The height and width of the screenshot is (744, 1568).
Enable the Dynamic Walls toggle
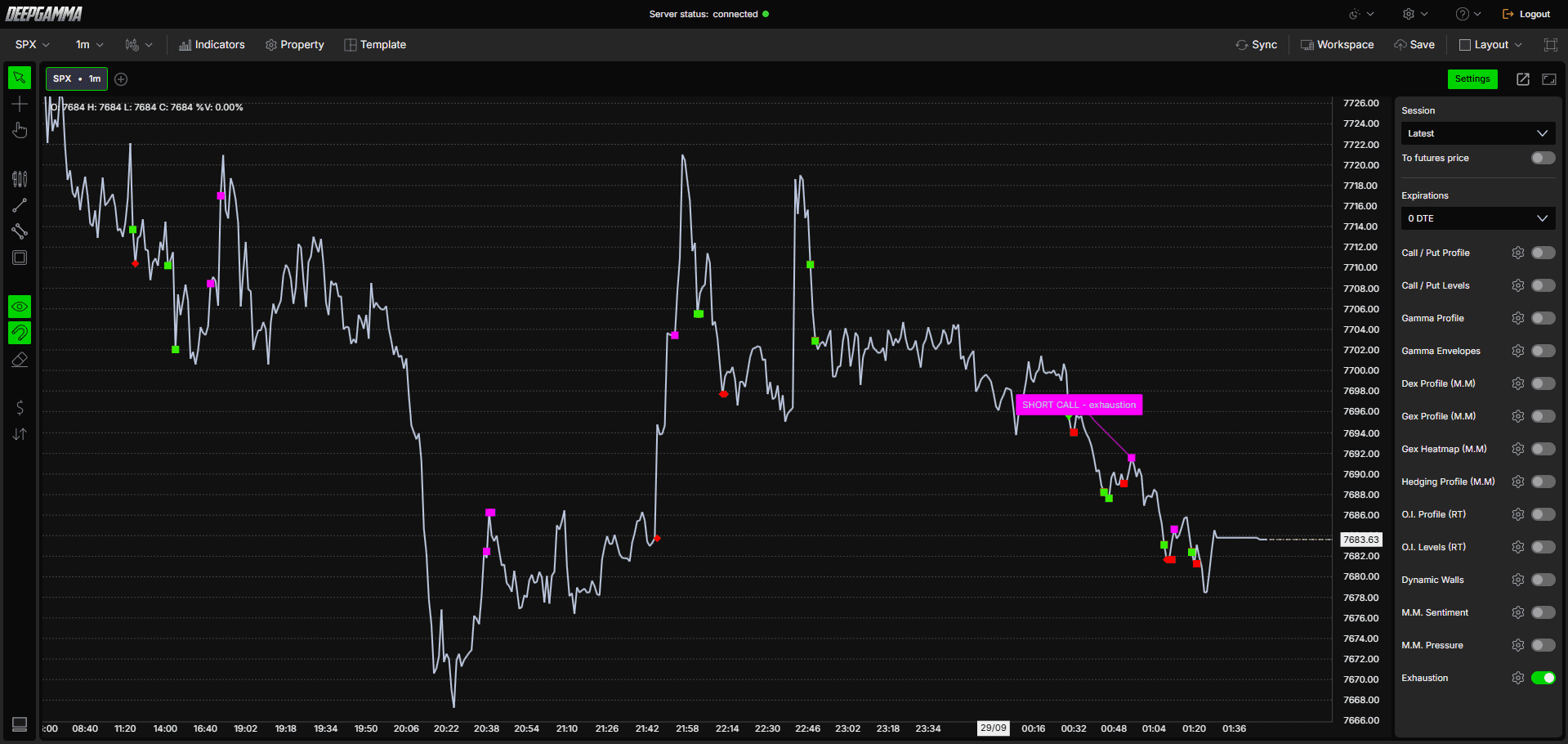click(x=1543, y=580)
